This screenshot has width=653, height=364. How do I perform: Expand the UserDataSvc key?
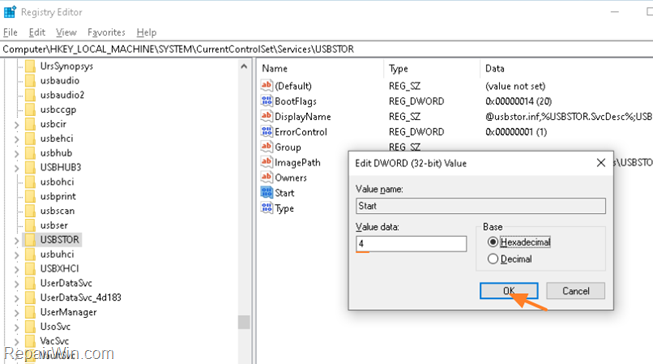pyautogui.click(x=16, y=284)
